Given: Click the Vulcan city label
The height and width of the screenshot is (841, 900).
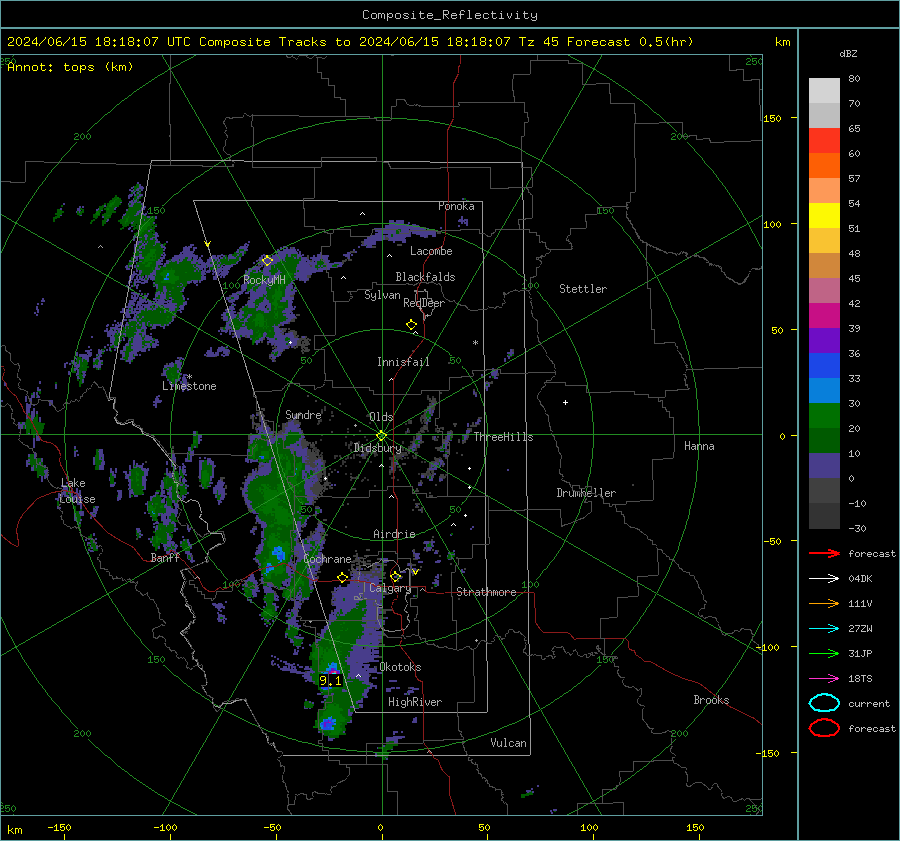Looking at the screenshot, I should pos(509,743).
